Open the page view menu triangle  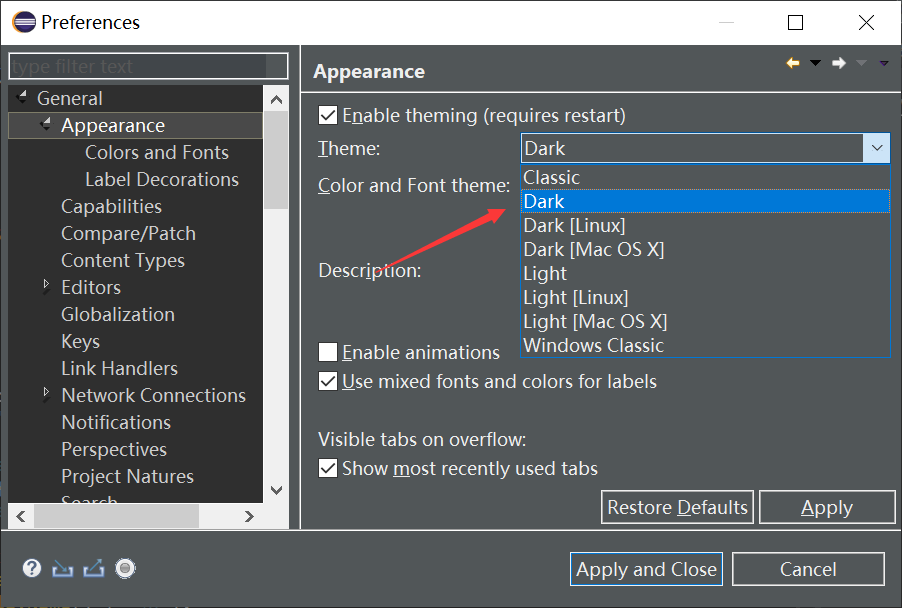tap(884, 63)
